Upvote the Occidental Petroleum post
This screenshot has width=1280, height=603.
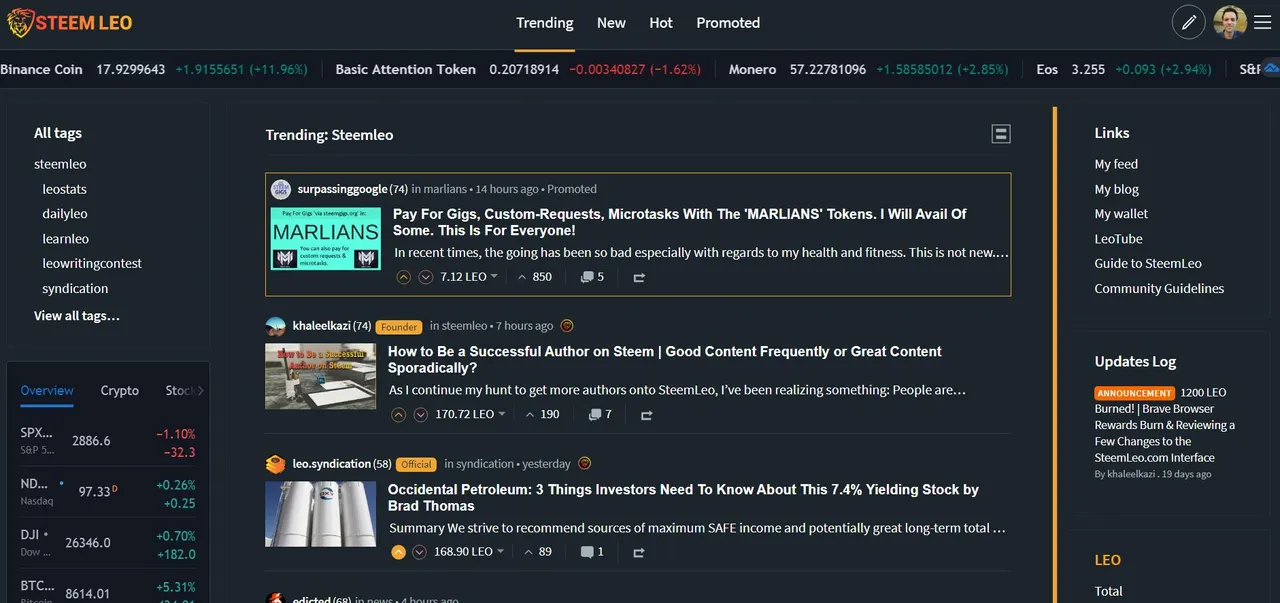point(398,552)
